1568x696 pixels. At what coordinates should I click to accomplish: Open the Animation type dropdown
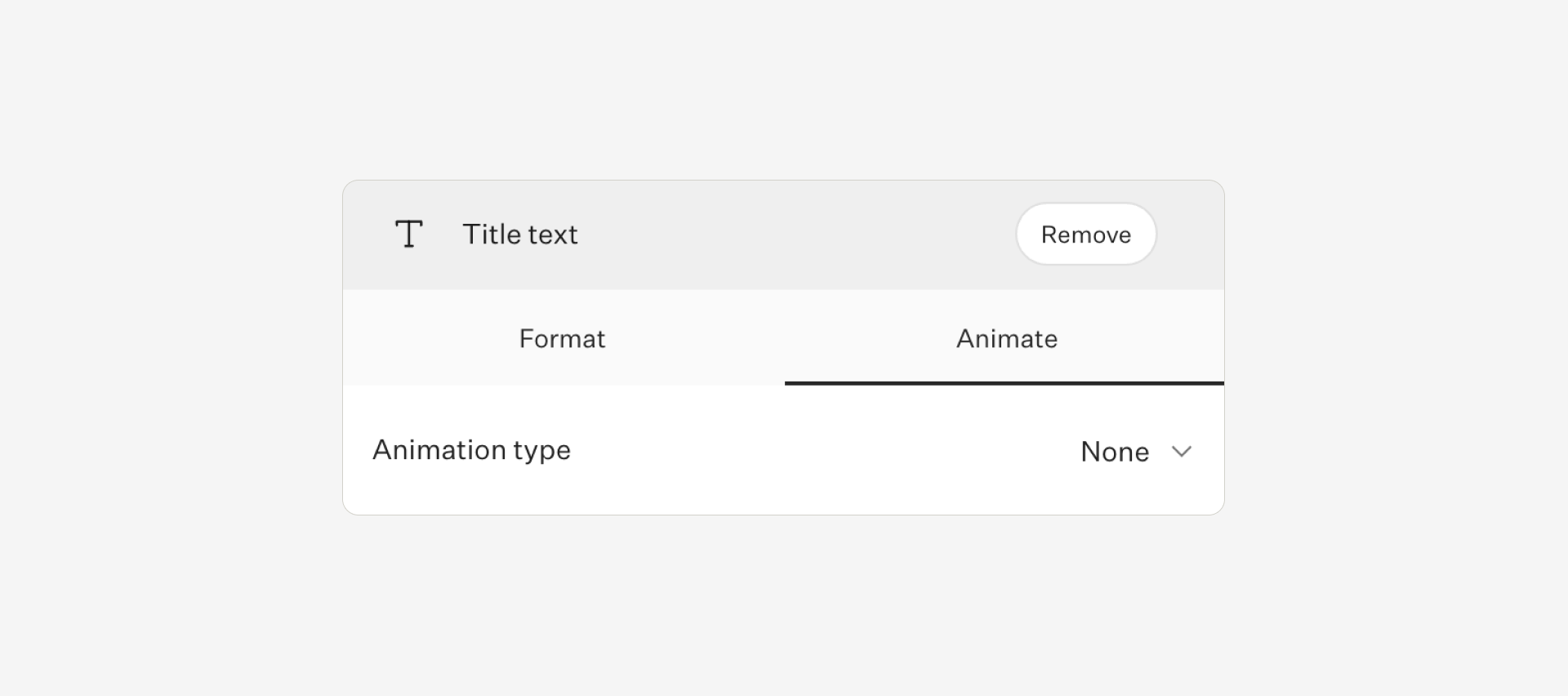1135,451
